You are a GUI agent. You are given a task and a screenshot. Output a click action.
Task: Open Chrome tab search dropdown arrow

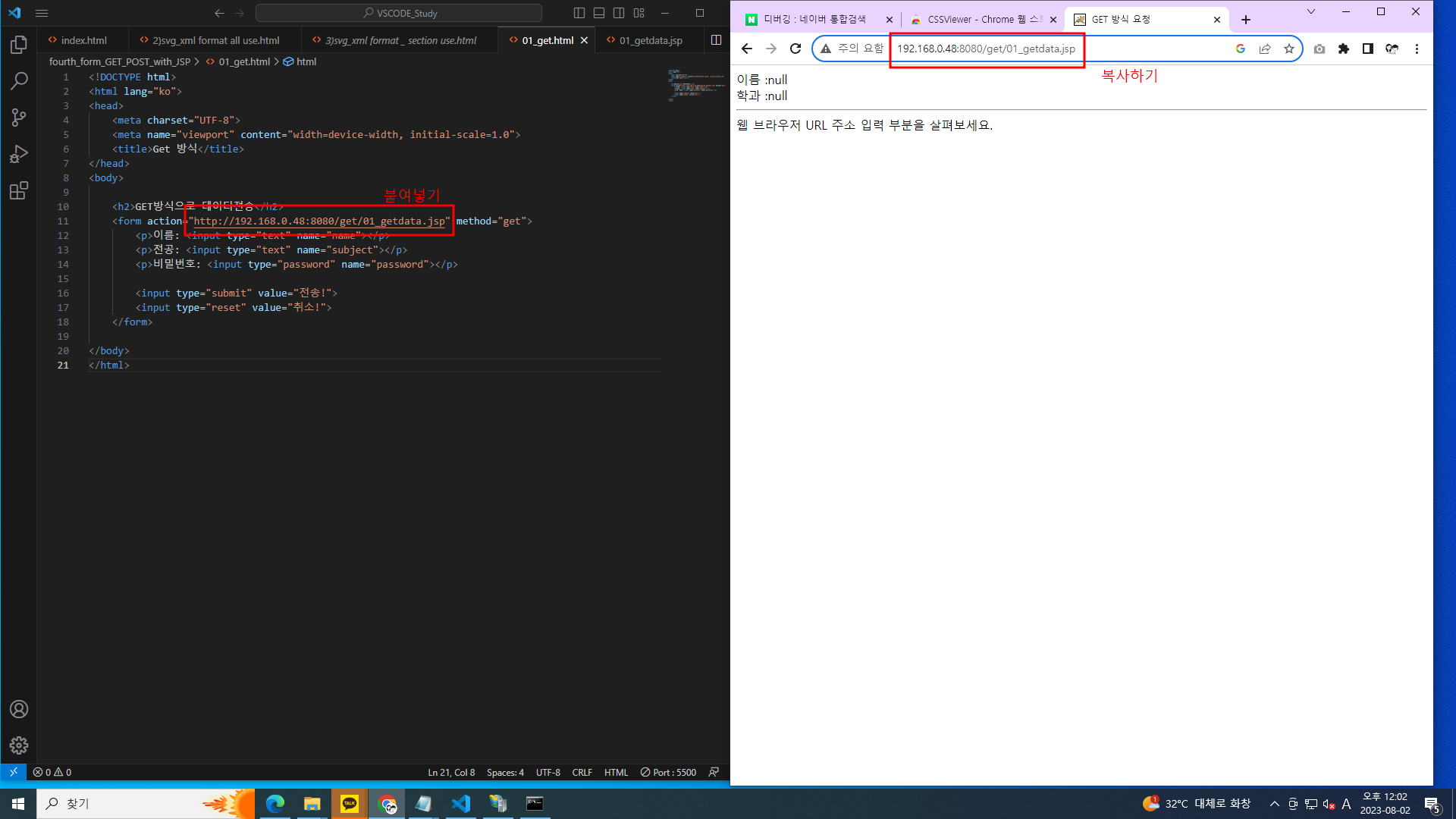coord(1310,11)
